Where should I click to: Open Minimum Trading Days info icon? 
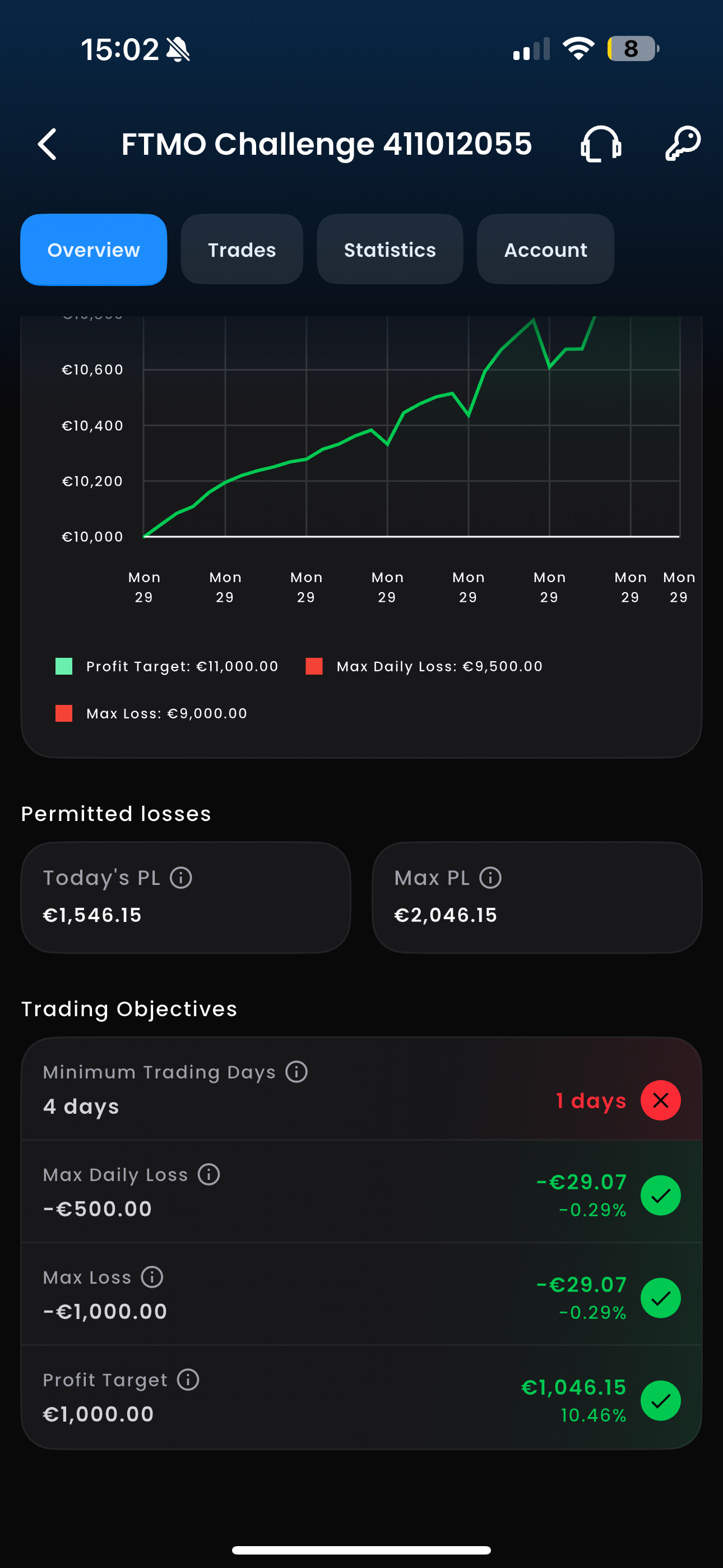[x=296, y=1072]
